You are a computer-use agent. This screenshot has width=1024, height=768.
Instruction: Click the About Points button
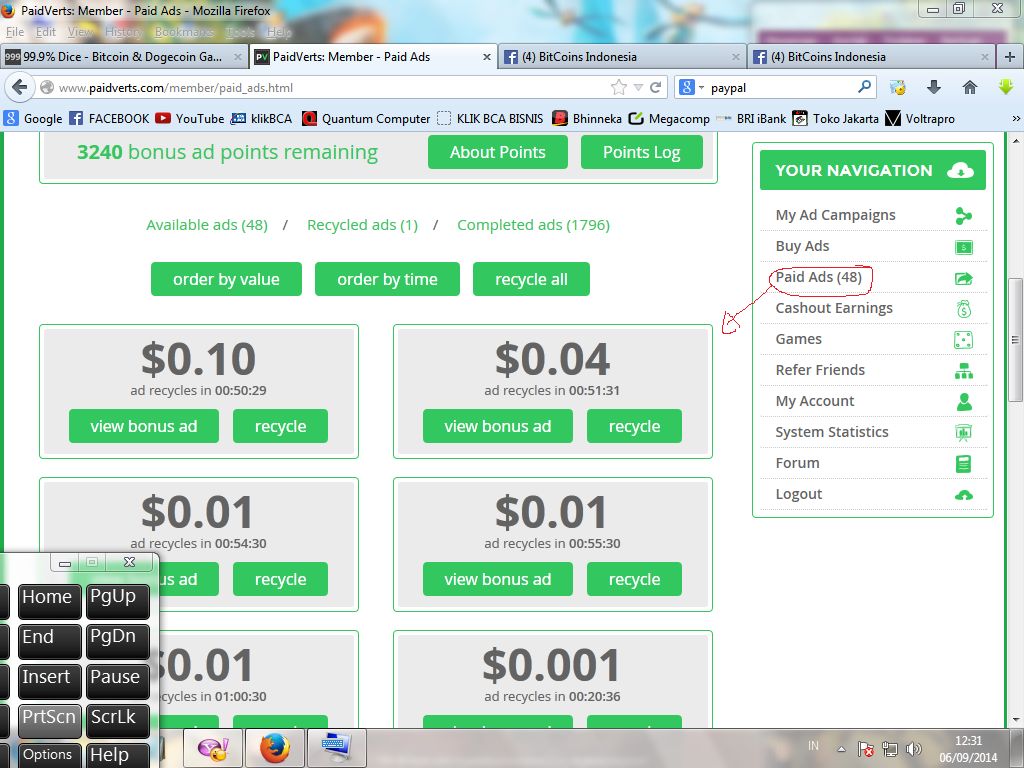tap(498, 152)
